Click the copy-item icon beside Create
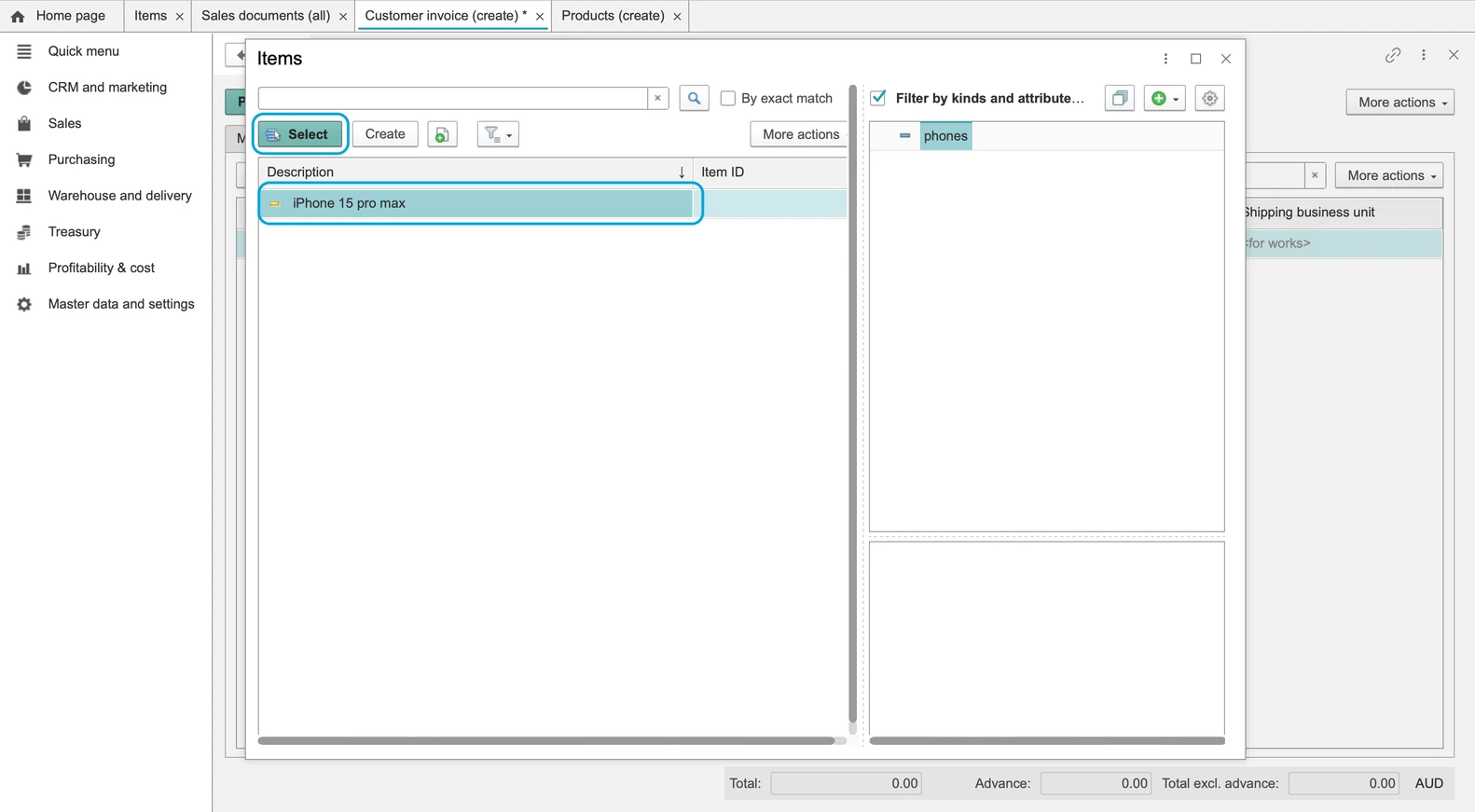Image resolution: width=1475 pixels, height=812 pixels. point(442,134)
